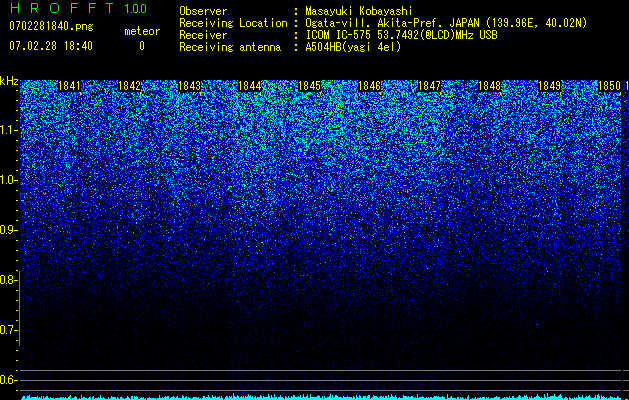Click the 0.6 kHz axis label
629x400 pixels.
click(7, 380)
